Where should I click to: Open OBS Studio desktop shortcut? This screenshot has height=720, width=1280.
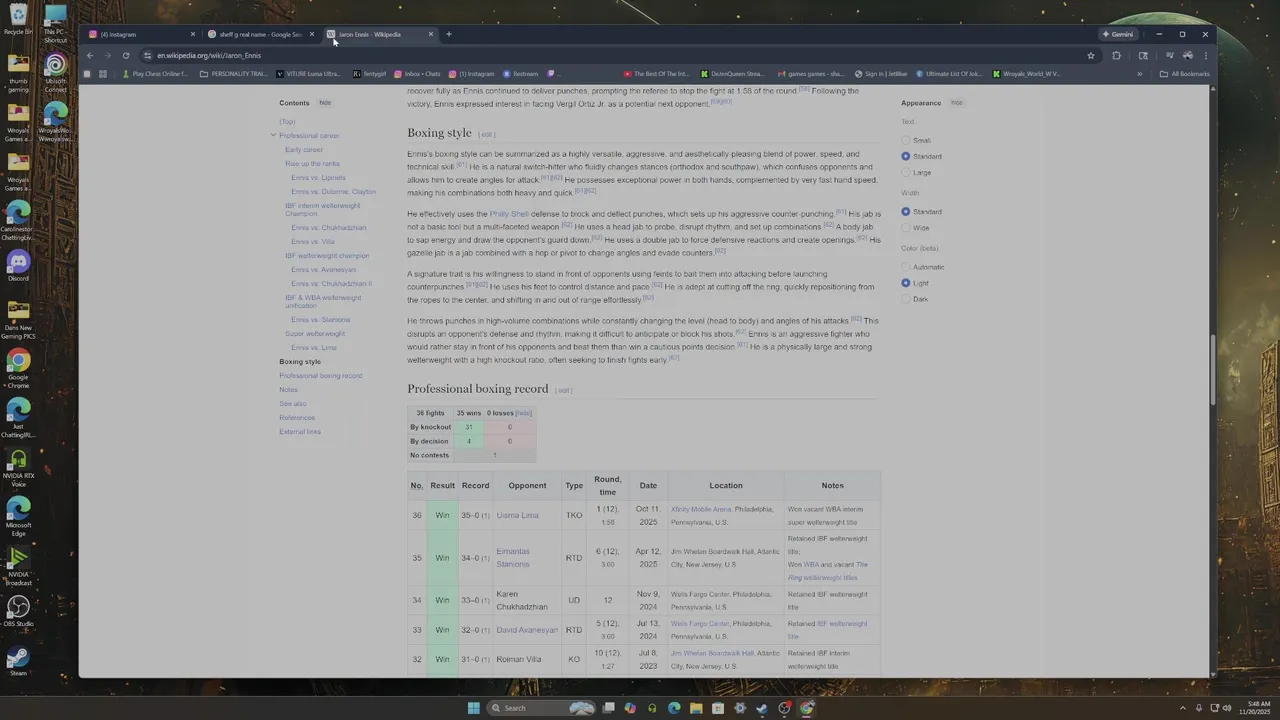18,612
